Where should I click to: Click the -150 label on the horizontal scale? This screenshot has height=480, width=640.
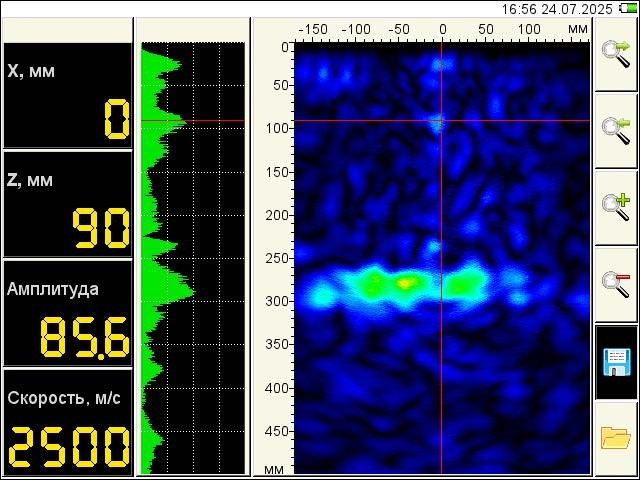(x=314, y=30)
